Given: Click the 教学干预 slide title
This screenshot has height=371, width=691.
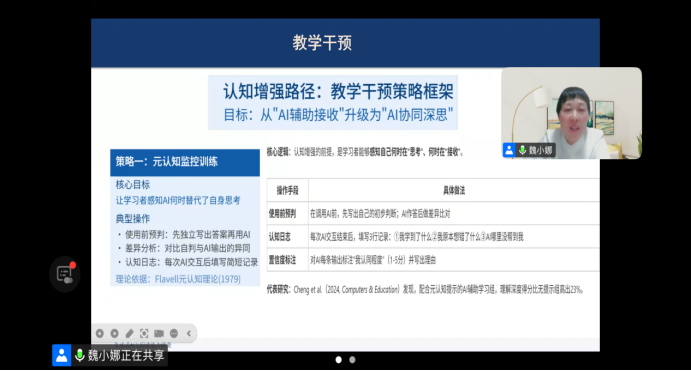Looking at the screenshot, I should [x=322, y=43].
